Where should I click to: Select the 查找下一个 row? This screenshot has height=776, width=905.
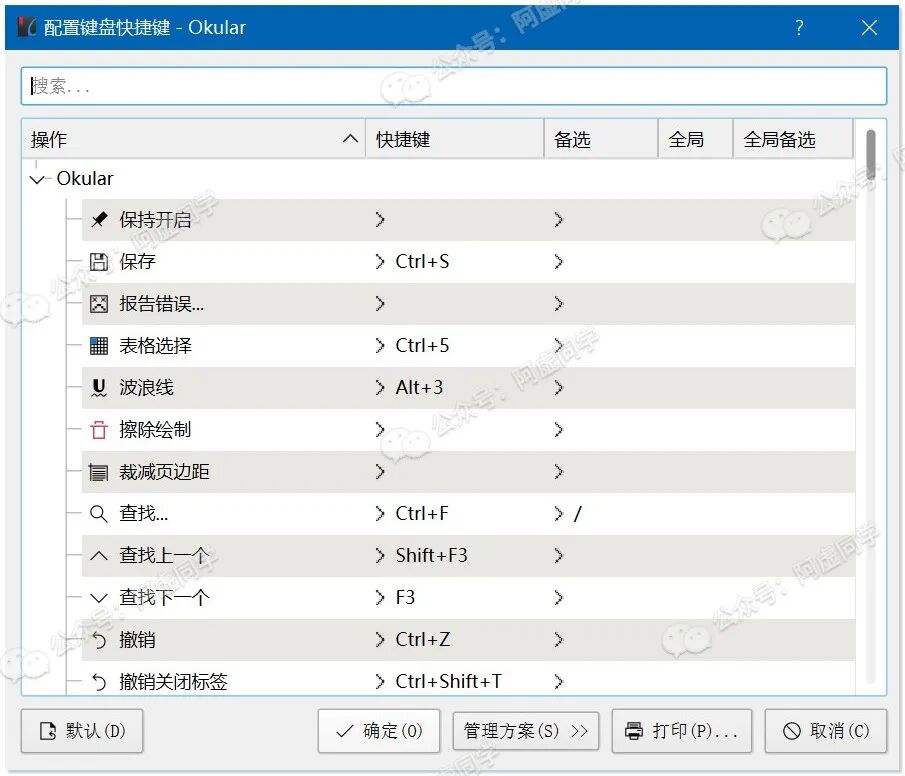point(468,598)
